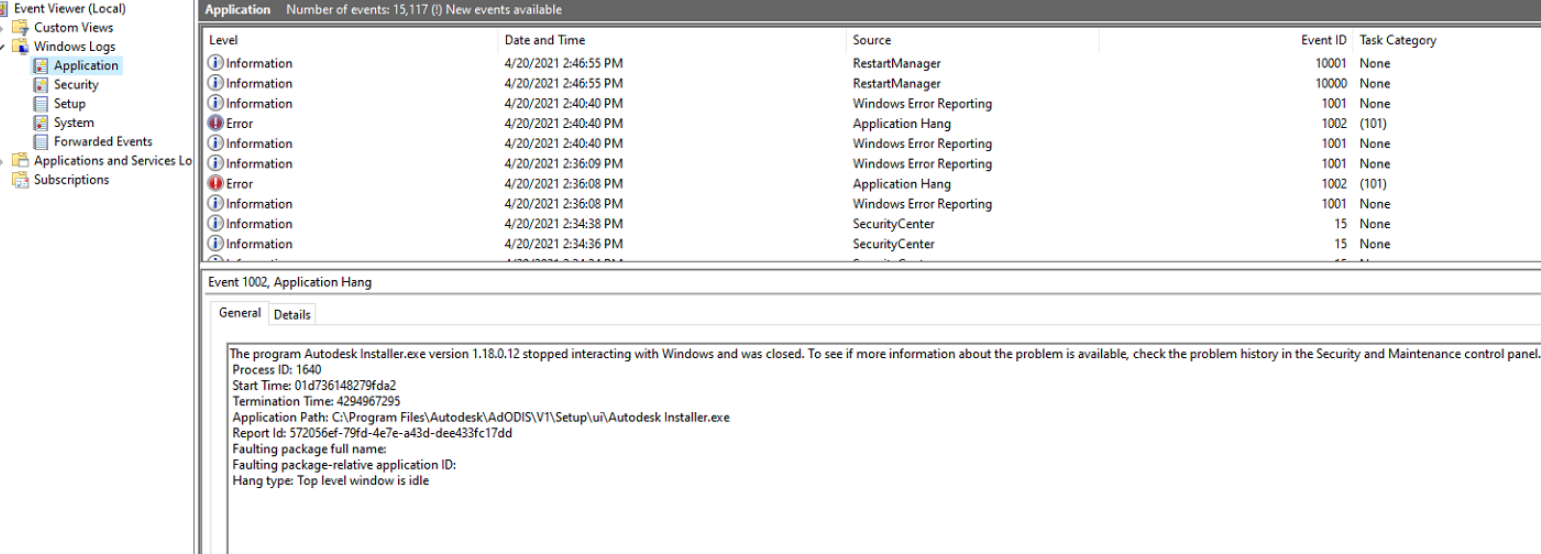Click the Subscriptions icon
Image resolution: width=1541 pixels, height=554 pixels.
tap(22, 180)
